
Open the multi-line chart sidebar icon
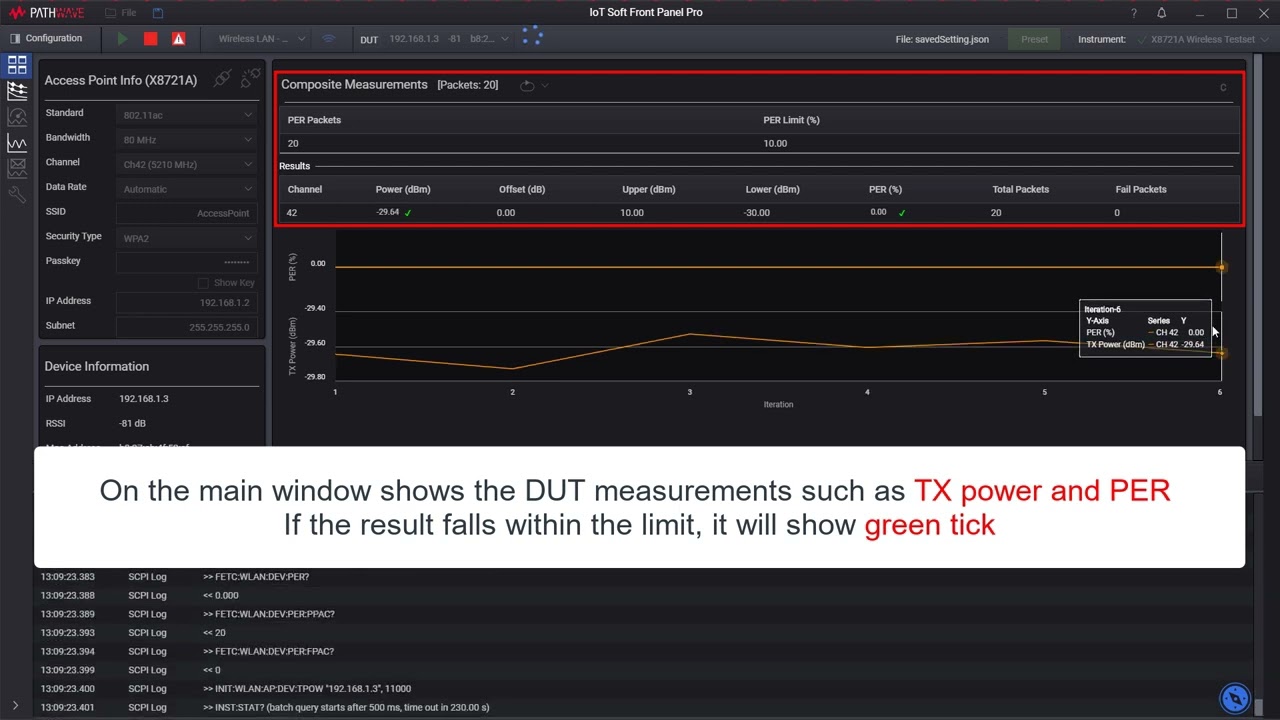pyautogui.click(x=17, y=91)
